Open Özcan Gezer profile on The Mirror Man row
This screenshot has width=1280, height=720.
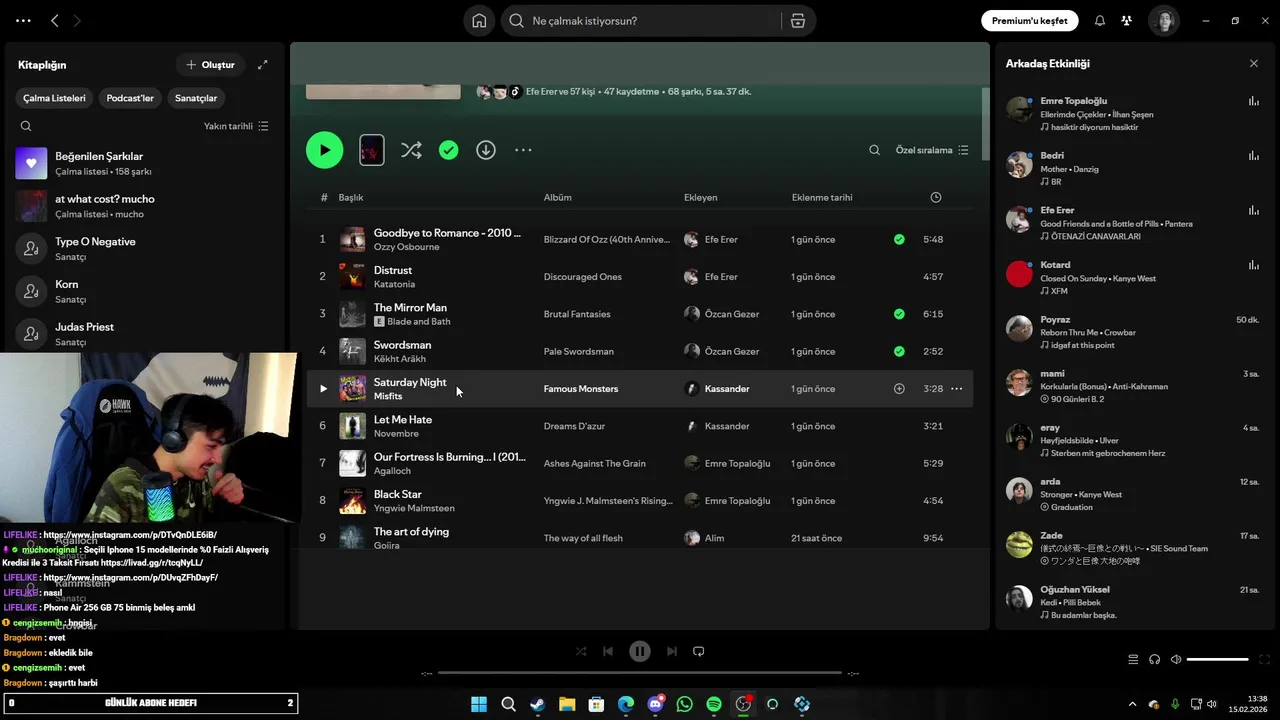pos(732,314)
